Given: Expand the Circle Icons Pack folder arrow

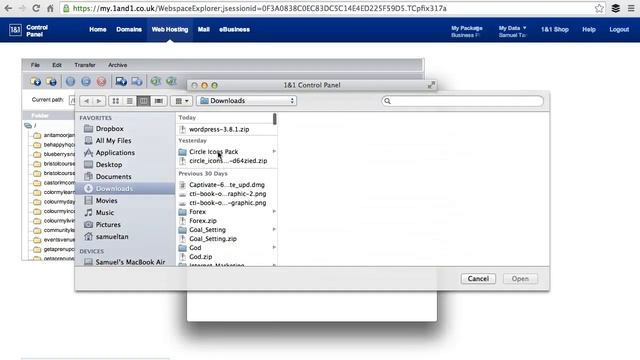Looking at the screenshot, I should [x=274, y=151].
